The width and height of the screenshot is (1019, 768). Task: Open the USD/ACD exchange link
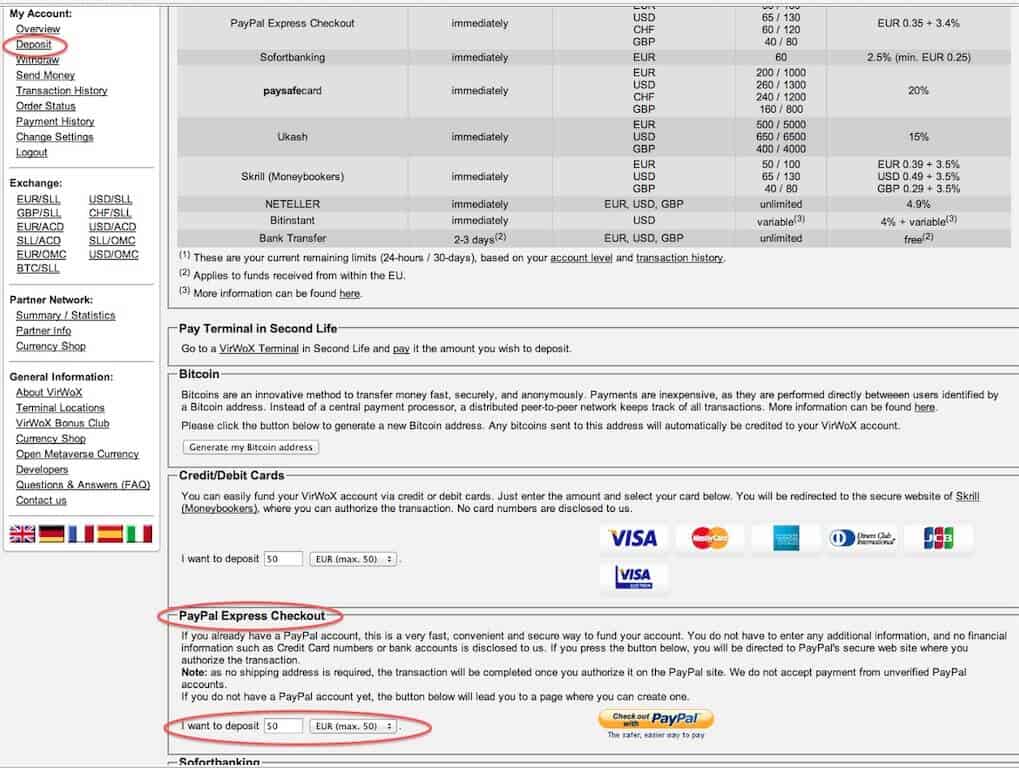coord(112,227)
